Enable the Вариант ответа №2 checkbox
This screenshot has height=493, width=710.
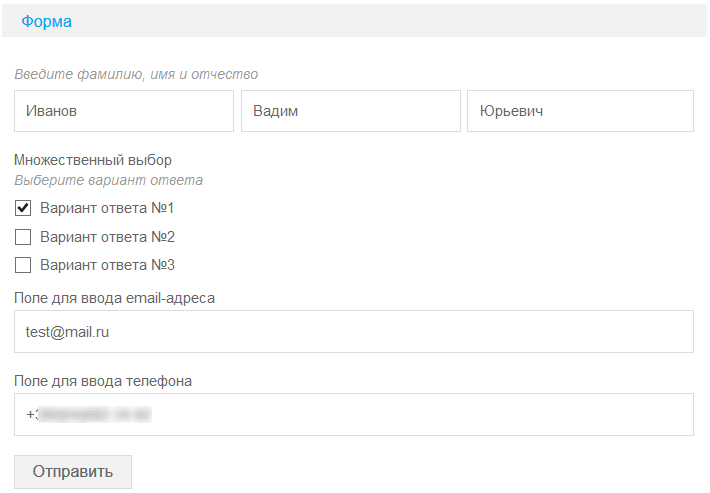pyautogui.click(x=23, y=237)
